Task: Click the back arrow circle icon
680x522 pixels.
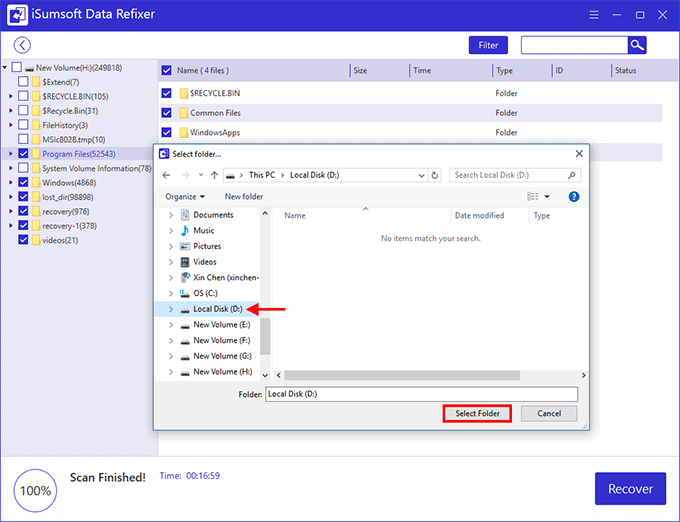Action: (22, 45)
